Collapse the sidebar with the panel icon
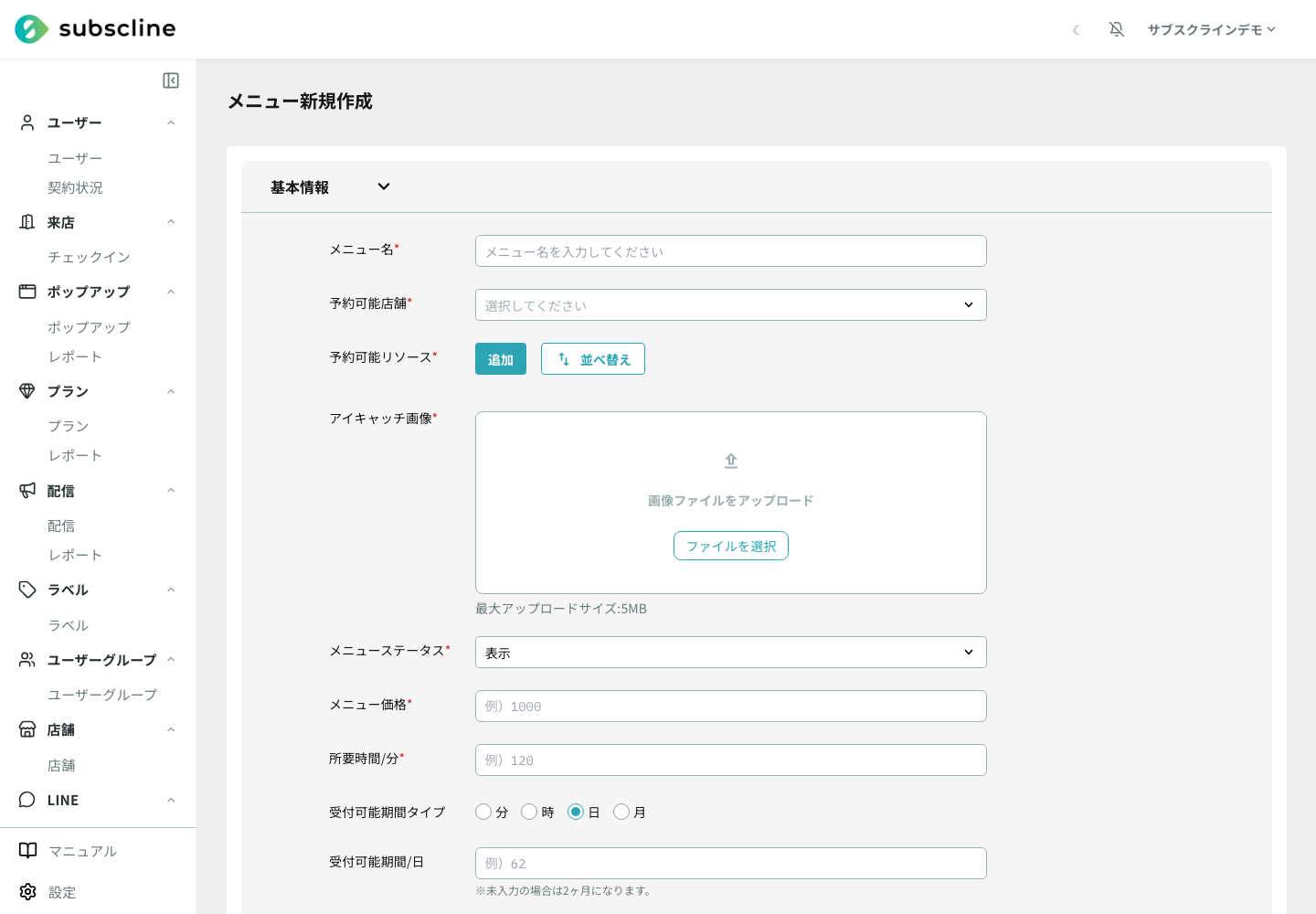This screenshot has width=1316, height=914. click(171, 80)
